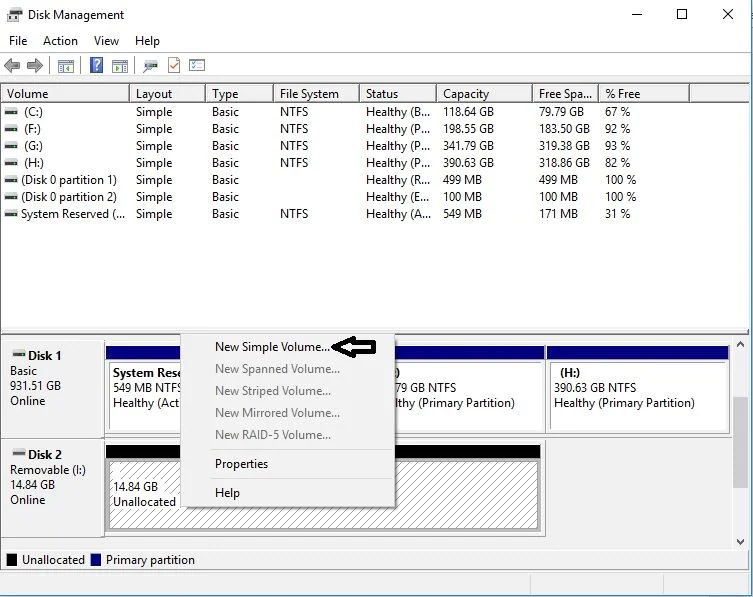Select the (F:) volume name in the list

click(x=33, y=129)
